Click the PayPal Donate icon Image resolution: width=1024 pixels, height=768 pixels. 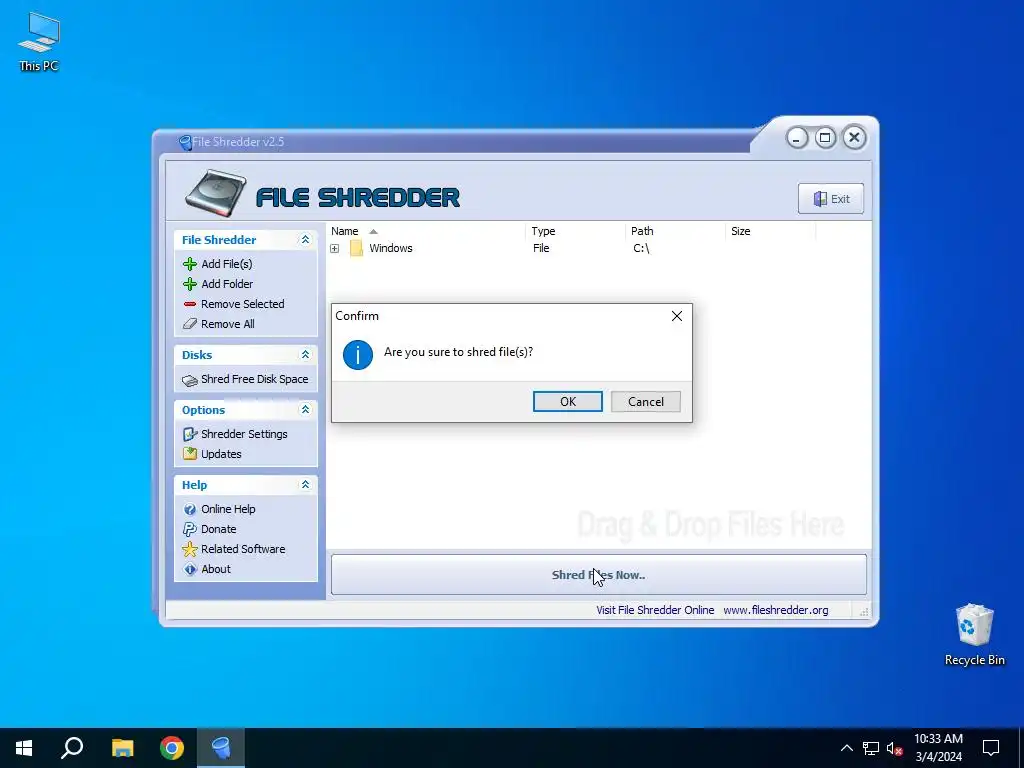pos(190,529)
